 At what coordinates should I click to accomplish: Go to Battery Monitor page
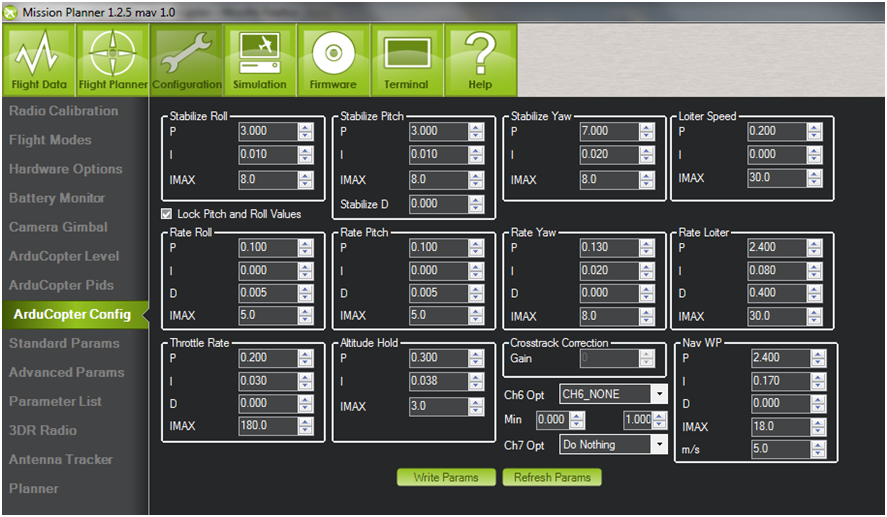pyautogui.click(x=57, y=198)
